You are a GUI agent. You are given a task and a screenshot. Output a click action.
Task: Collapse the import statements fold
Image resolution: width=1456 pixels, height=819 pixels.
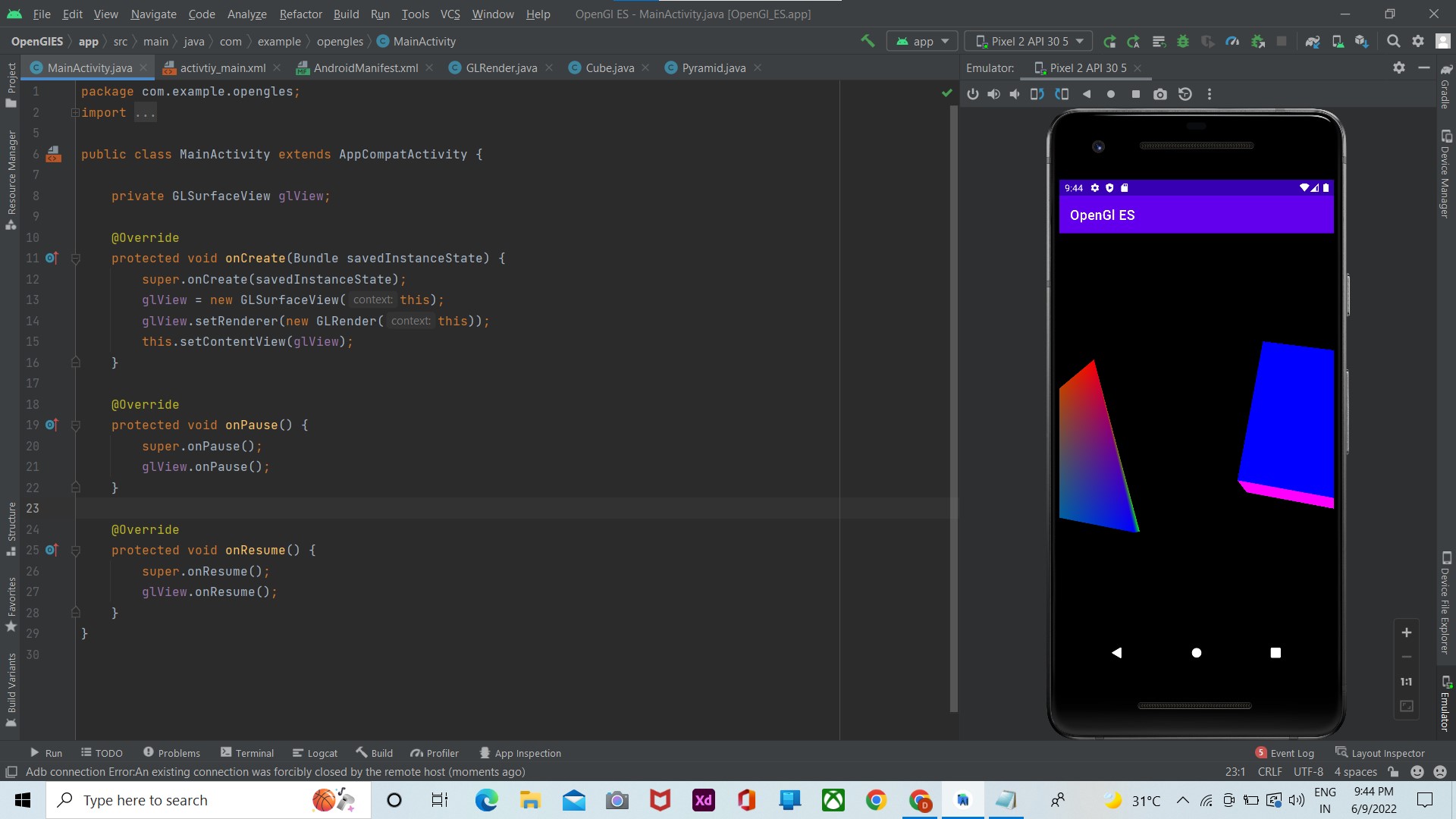[75, 112]
